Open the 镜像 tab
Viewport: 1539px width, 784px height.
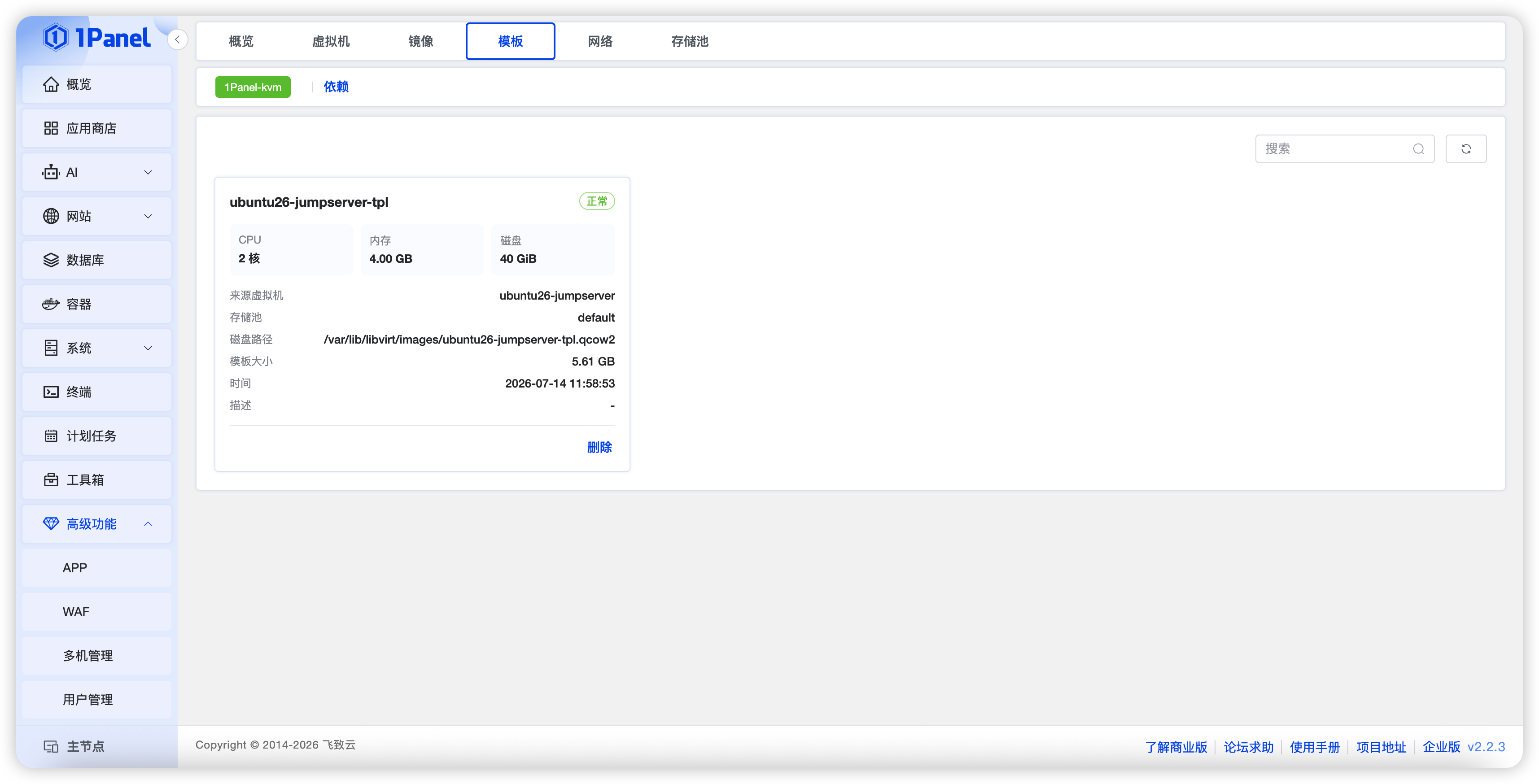[x=420, y=41]
